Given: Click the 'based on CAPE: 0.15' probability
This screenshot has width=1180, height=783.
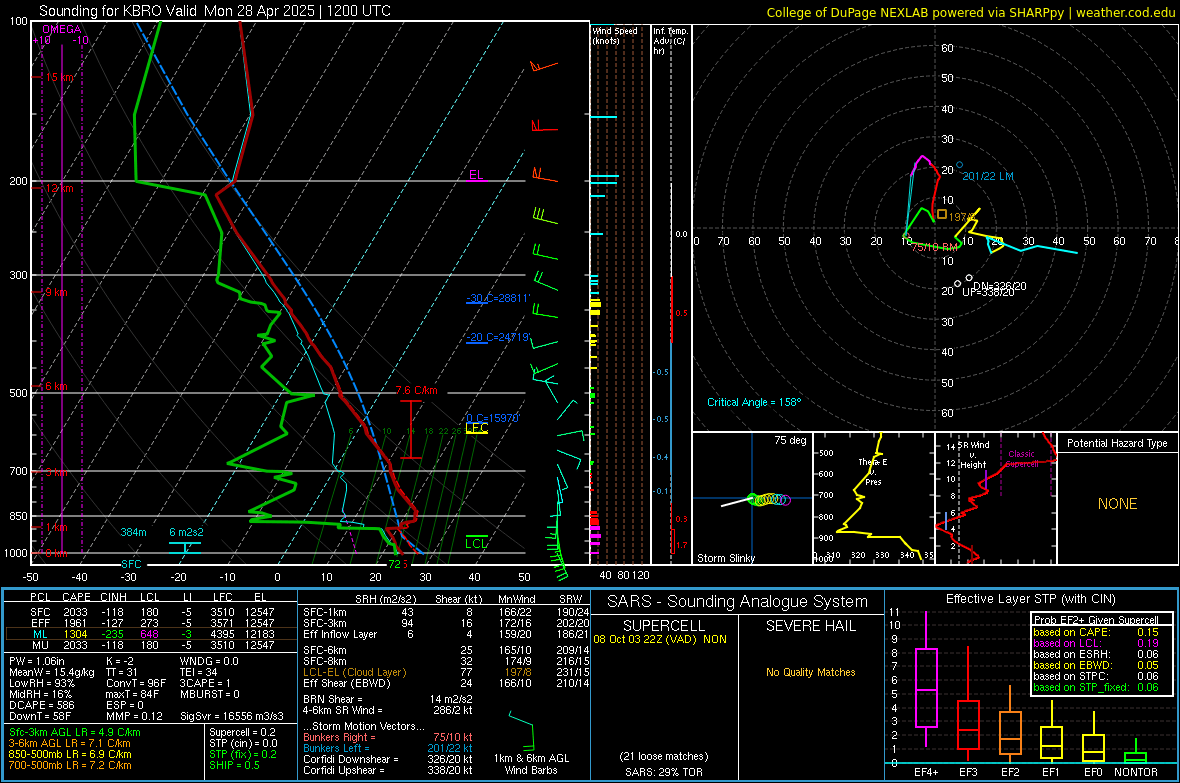Looking at the screenshot, I should (1096, 632).
